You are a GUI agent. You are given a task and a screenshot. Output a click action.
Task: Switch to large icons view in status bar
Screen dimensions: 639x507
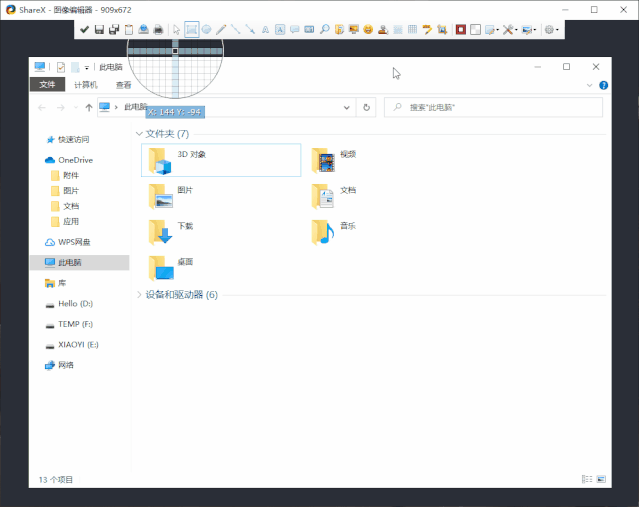[x=601, y=479]
